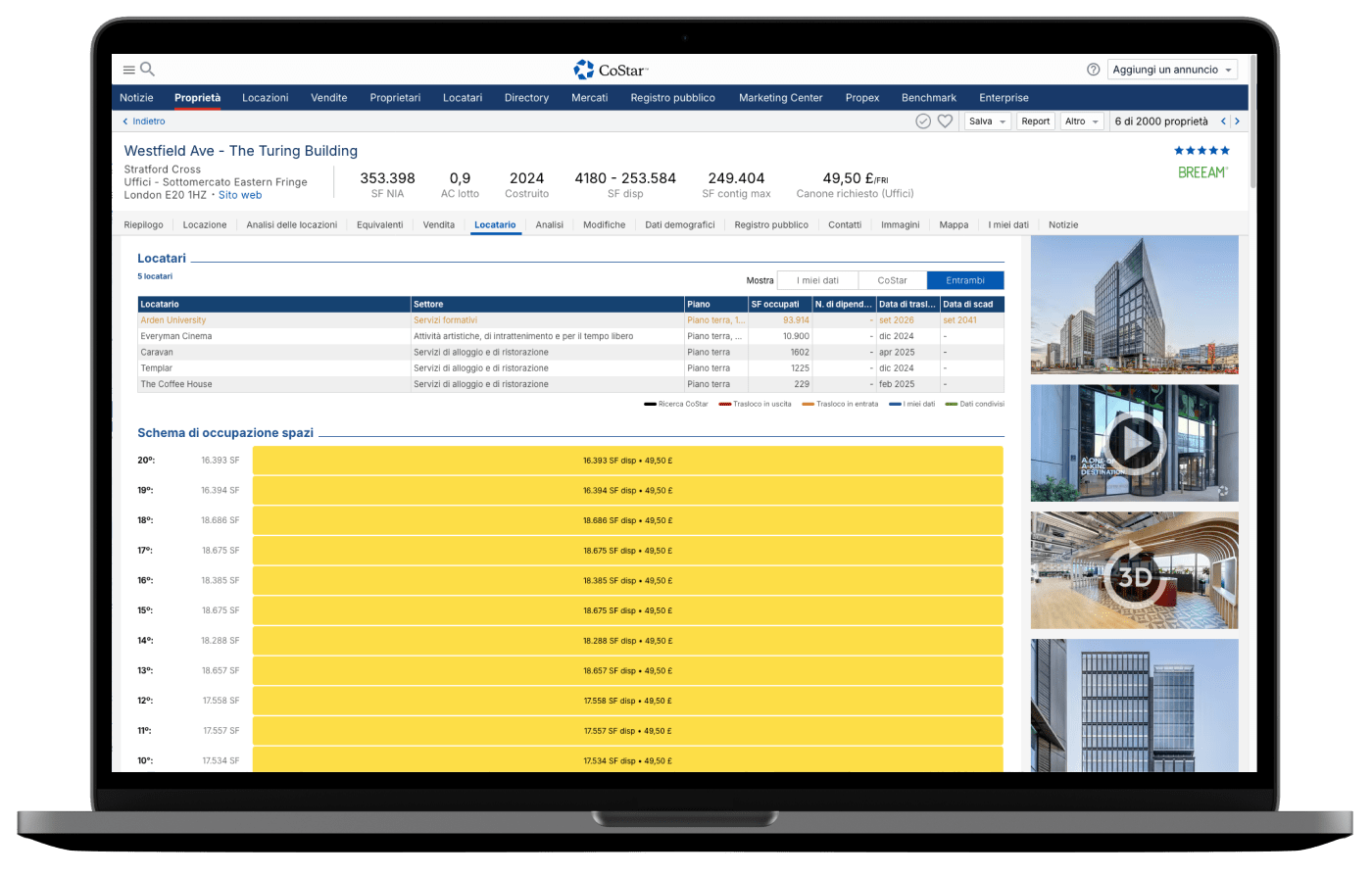Click the CoStar logo
The width and height of the screenshot is (1372, 876).
611,70
